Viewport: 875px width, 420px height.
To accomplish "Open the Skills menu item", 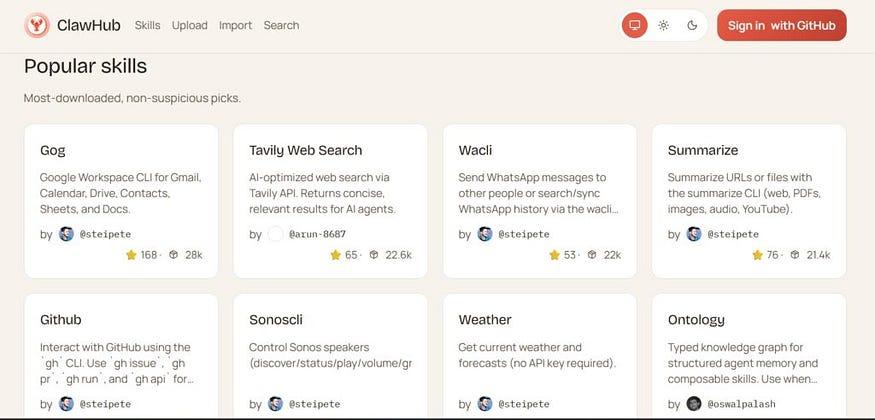I will click(x=147, y=25).
